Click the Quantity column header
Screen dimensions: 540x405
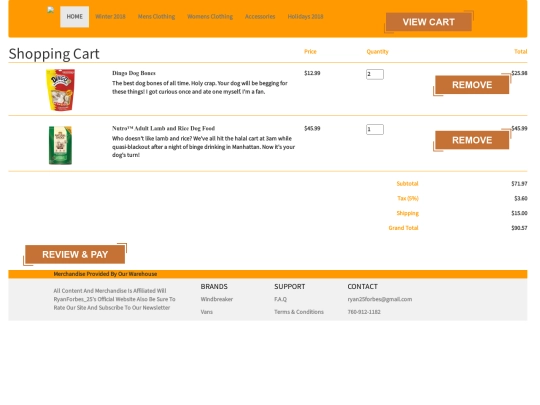tap(377, 52)
